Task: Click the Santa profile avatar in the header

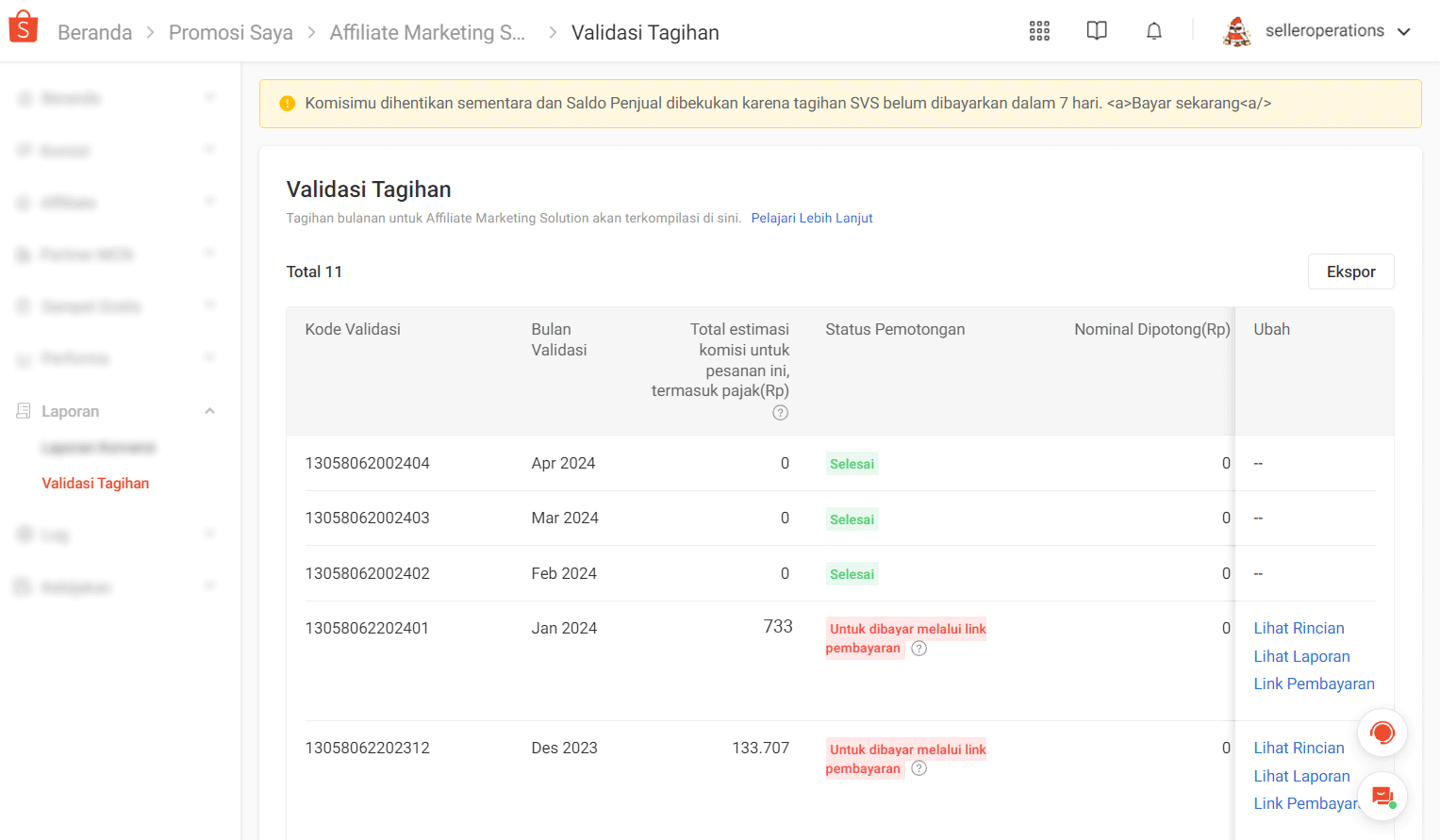Action: 1236,30
